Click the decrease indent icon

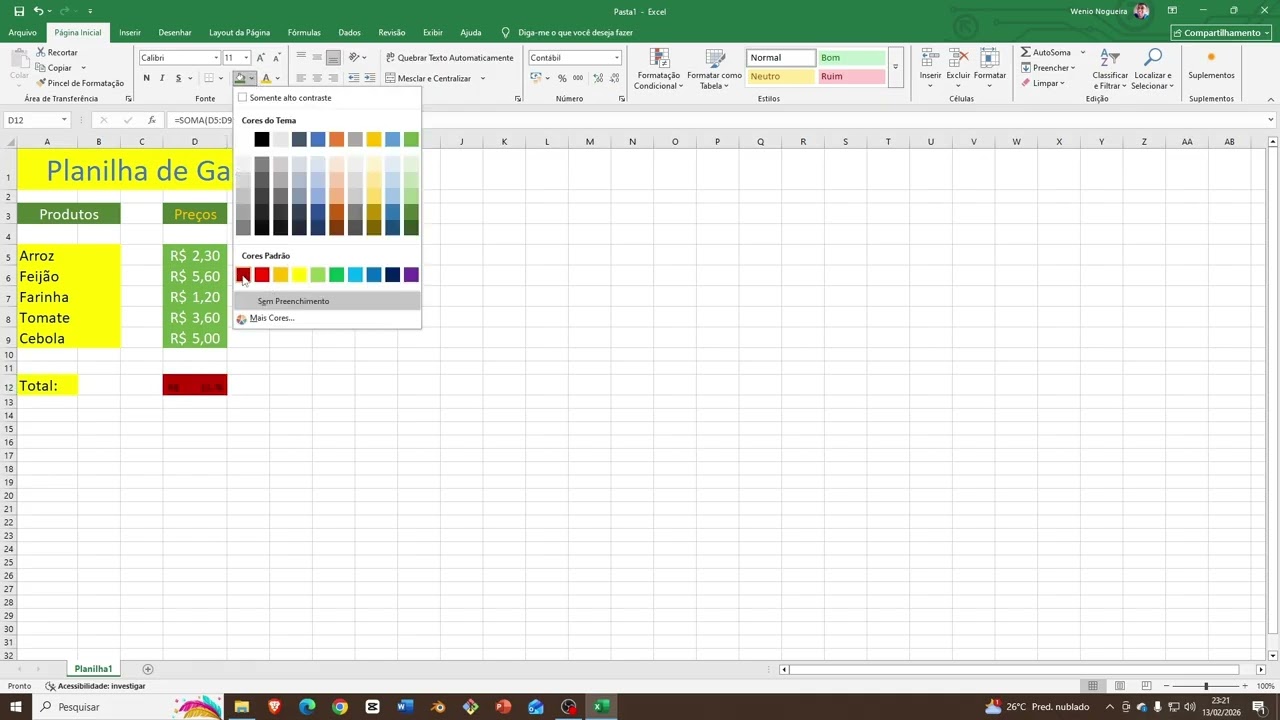click(x=354, y=78)
